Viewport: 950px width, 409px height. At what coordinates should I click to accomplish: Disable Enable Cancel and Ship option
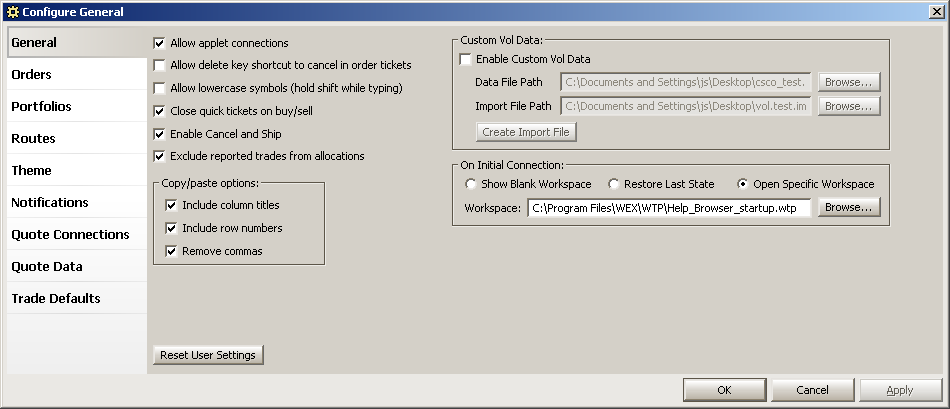pyautogui.click(x=159, y=134)
